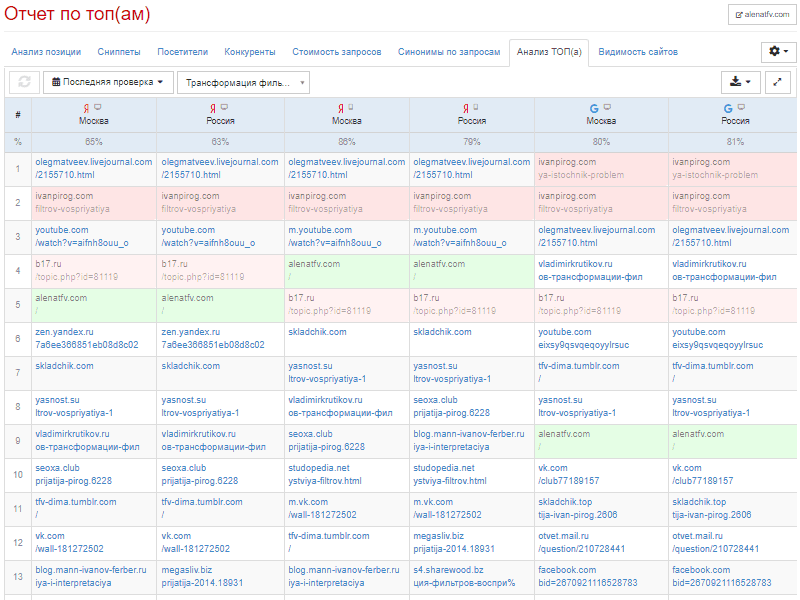Open the Трансформация филь... query selector
800x600 pixels.
pyautogui.click(x=243, y=83)
